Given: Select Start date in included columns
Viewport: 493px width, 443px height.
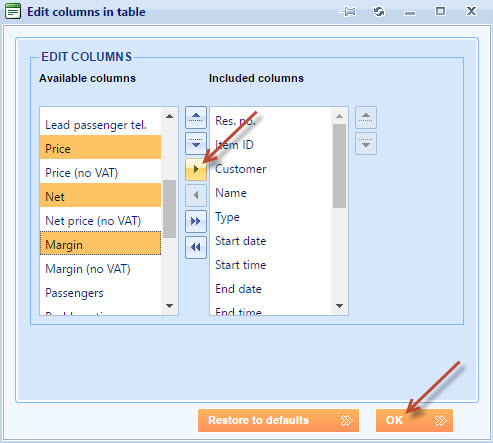Looking at the screenshot, I should 271,241.
